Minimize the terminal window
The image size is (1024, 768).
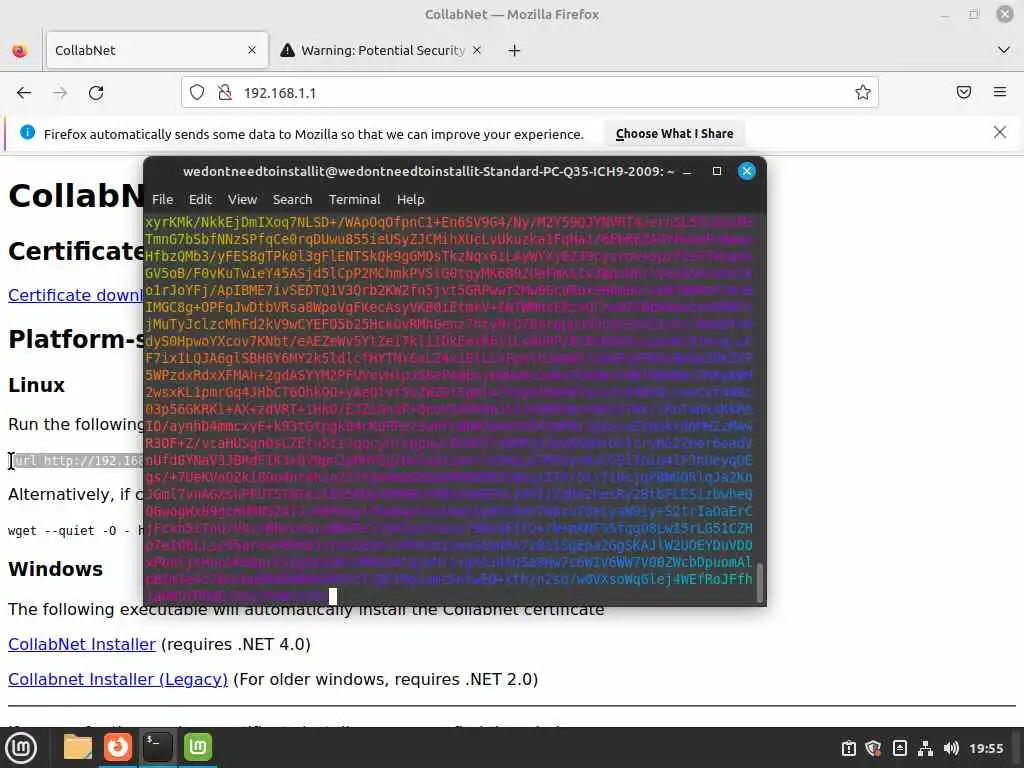[x=687, y=172]
